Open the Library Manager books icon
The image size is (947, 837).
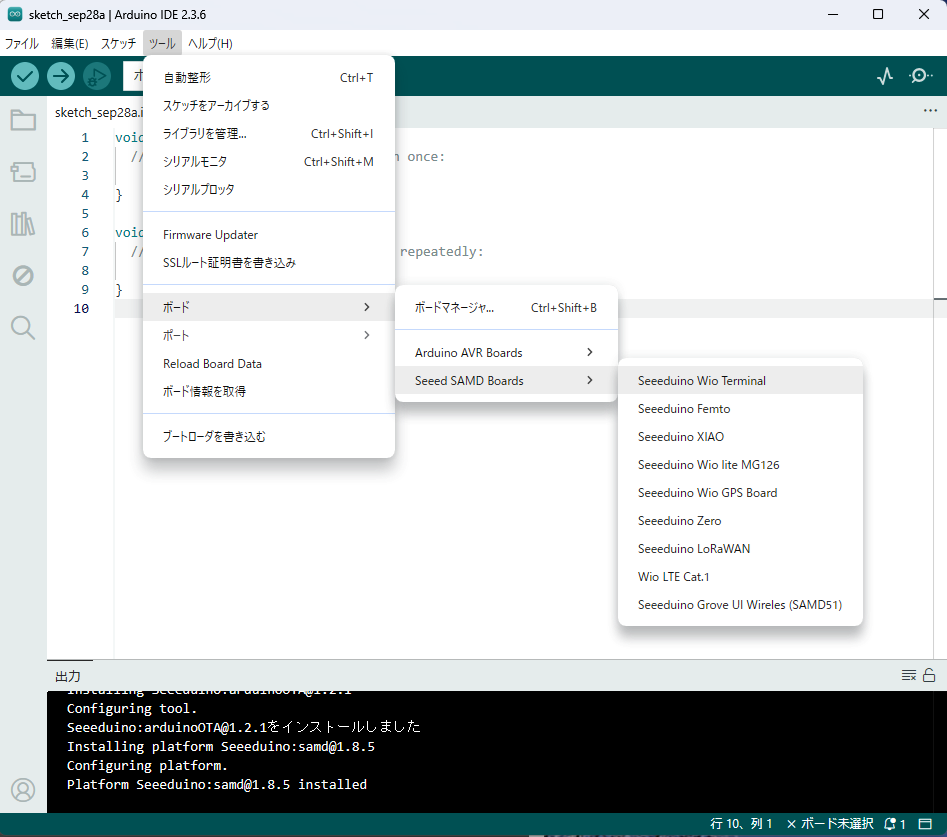pyautogui.click(x=23, y=224)
